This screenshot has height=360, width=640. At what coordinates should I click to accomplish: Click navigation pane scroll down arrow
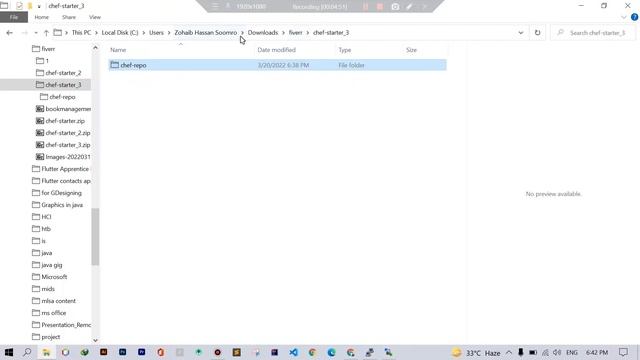pos(96,340)
